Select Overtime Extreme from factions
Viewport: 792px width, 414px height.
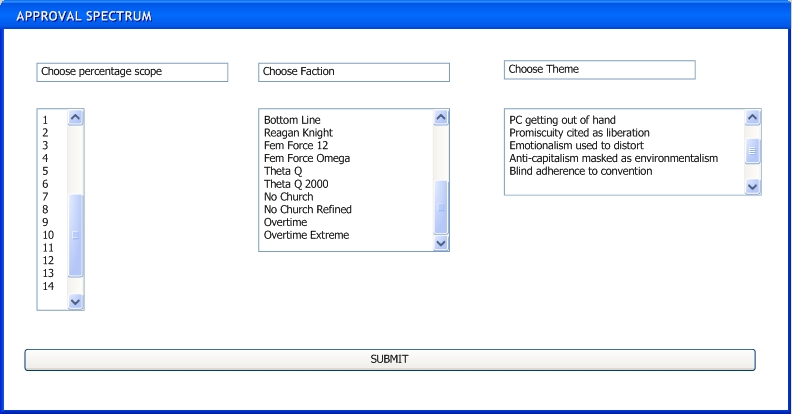pyautogui.click(x=306, y=235)
